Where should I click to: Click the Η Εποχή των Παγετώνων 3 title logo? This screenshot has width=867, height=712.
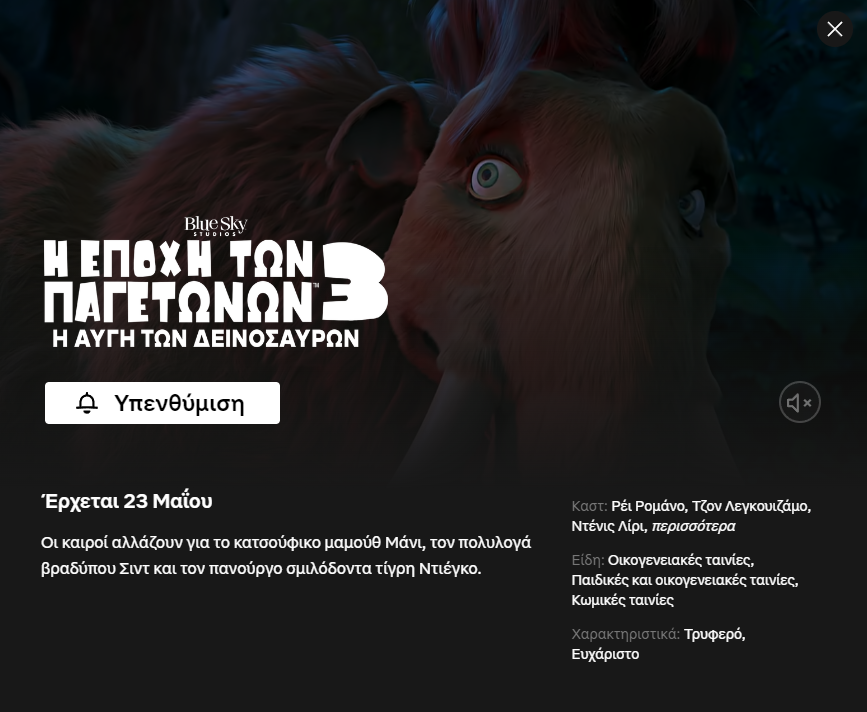[216, 294]
